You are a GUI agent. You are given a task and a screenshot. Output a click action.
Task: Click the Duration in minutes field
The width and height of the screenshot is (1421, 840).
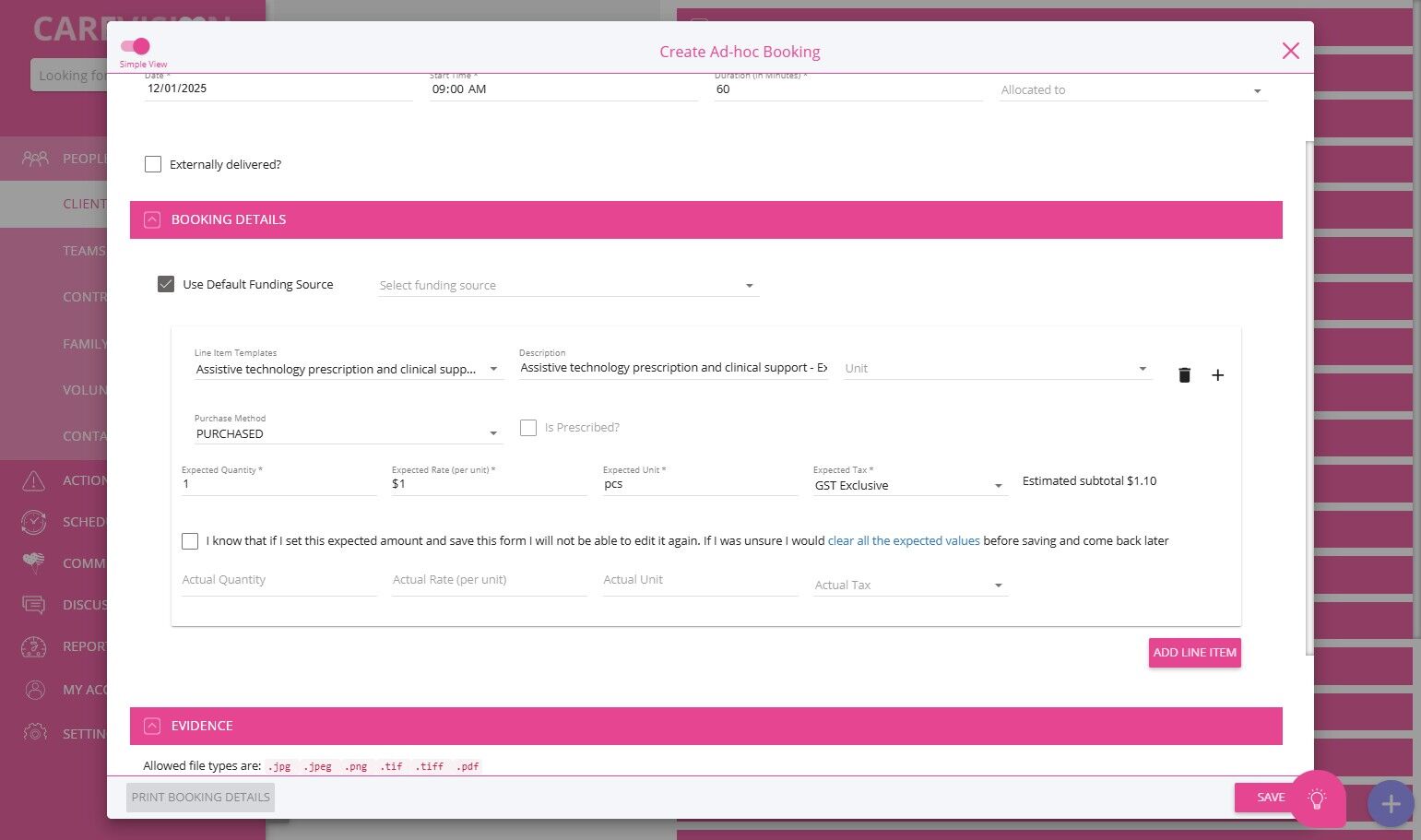(848, 89)
